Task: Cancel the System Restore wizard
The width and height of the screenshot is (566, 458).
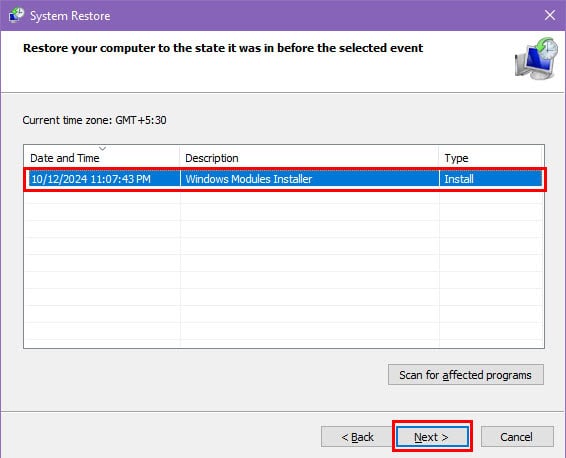Action: click(517, 437)
